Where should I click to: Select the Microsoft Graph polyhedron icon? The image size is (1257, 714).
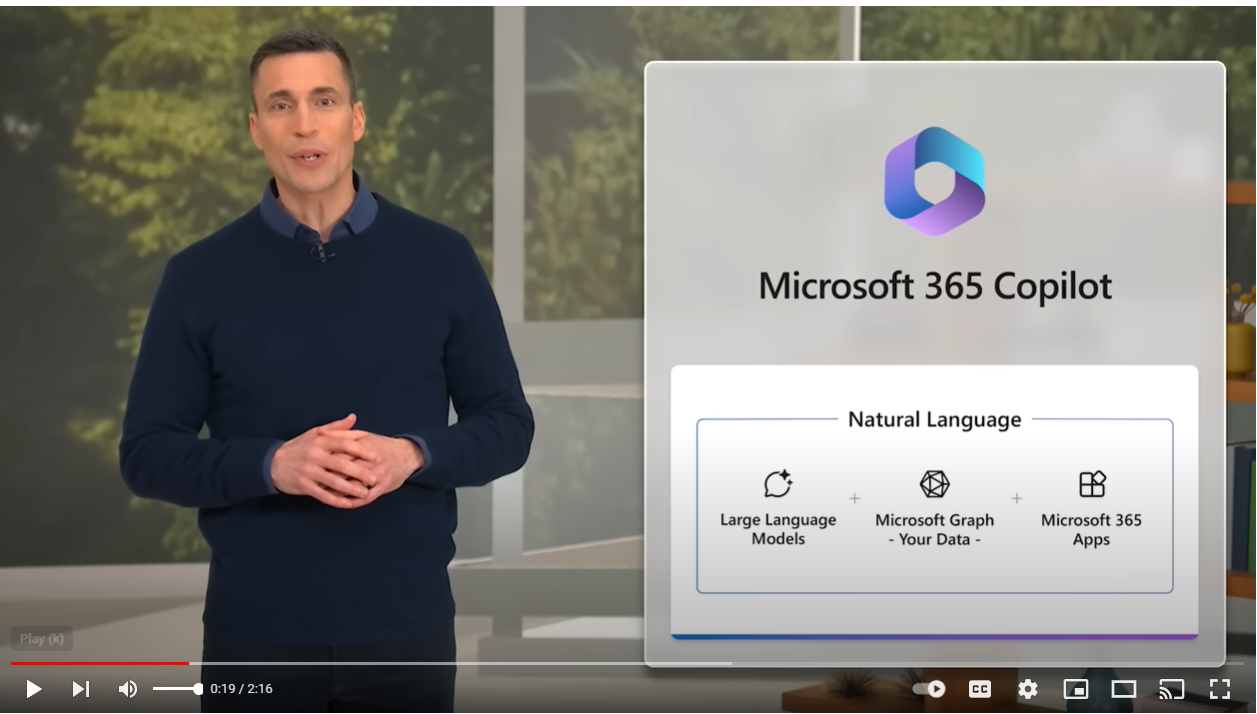coord(934,484)
